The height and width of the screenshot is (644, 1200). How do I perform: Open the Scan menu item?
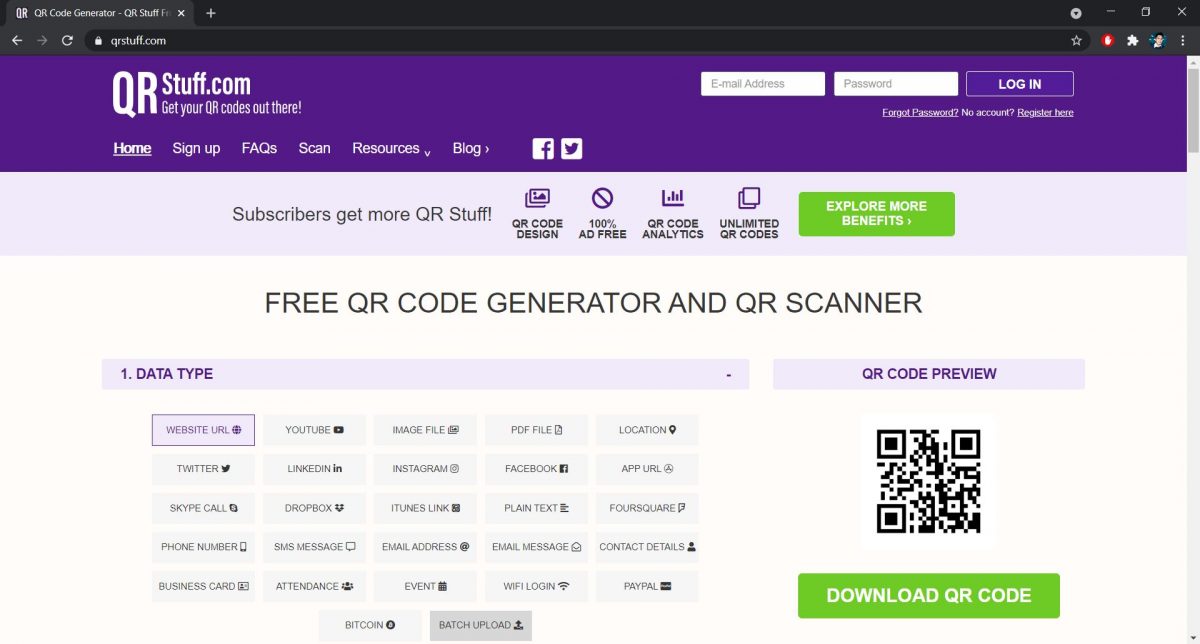click(x=314, y=148)
